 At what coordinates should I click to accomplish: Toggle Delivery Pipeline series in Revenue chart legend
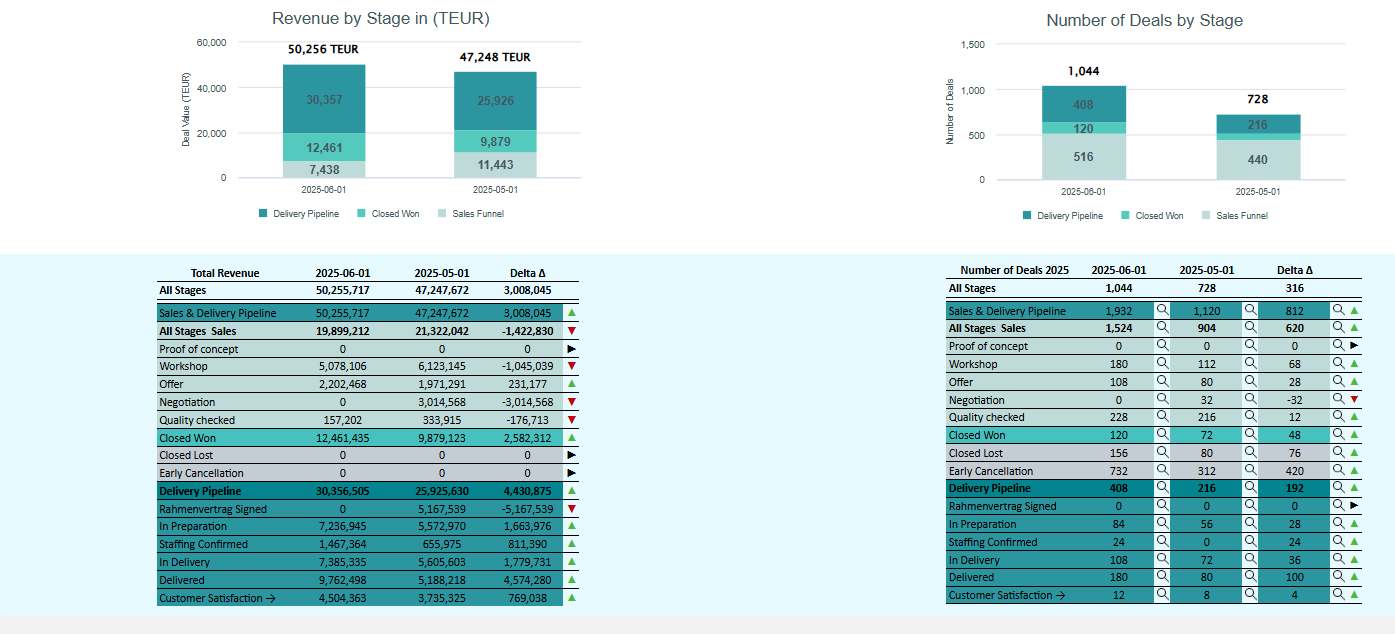pyautogui.click(x=299, y=213)
